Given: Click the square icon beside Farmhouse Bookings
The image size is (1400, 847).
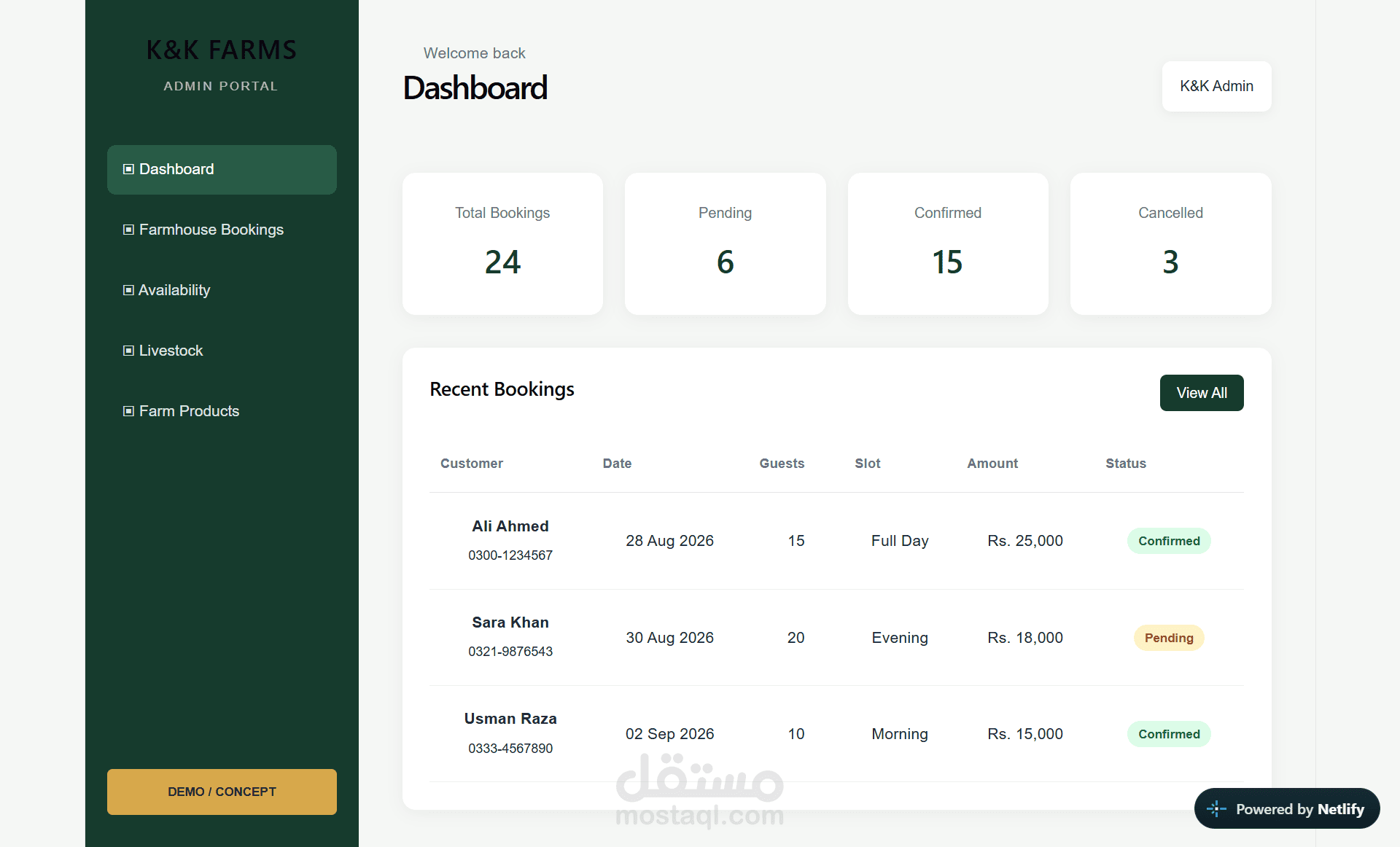Looking at the screenshot, I should pyautogui.click(x=128, y=230).
